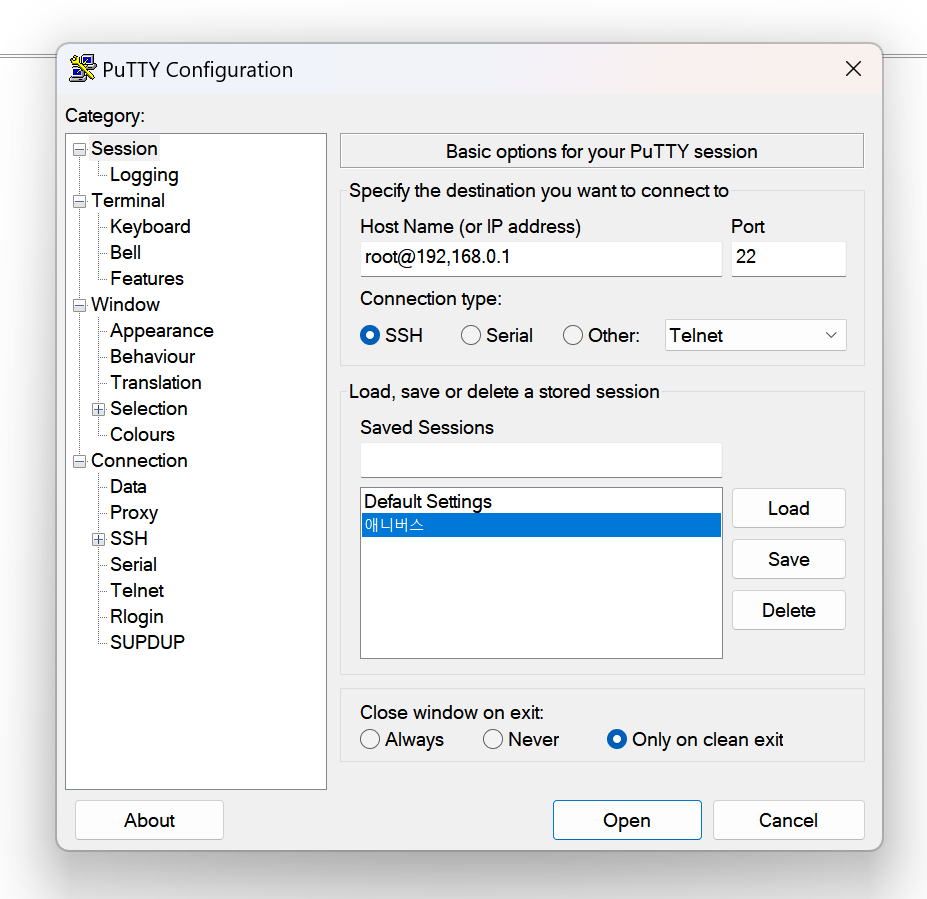Open the Keyboard settings category
Viewport: 927px width, 899px height.
[x=150, y=227]
